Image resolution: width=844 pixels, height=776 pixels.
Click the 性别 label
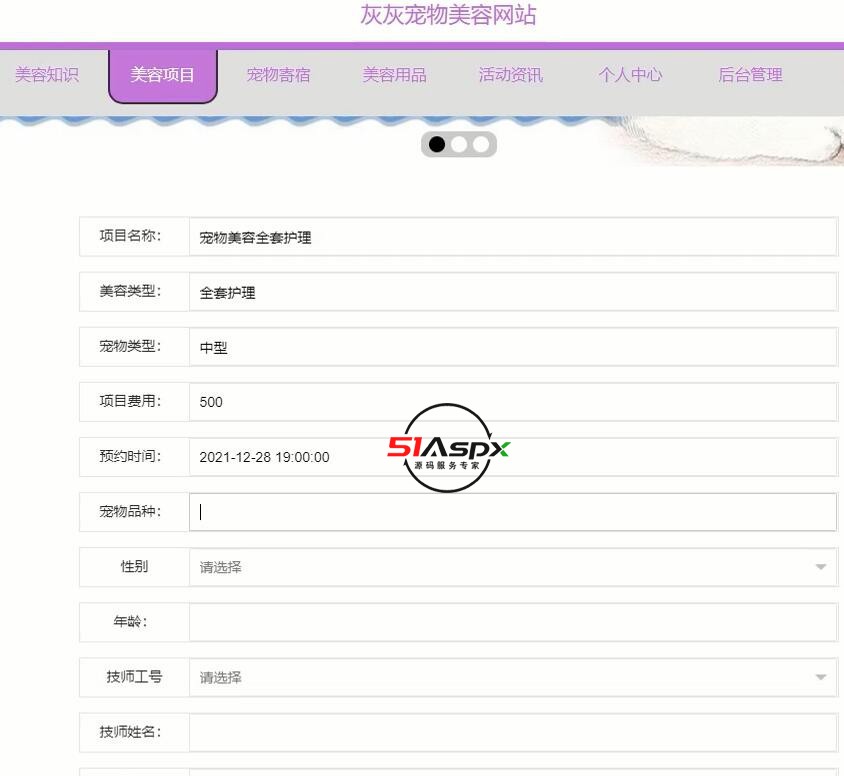[x=134, y=566]
